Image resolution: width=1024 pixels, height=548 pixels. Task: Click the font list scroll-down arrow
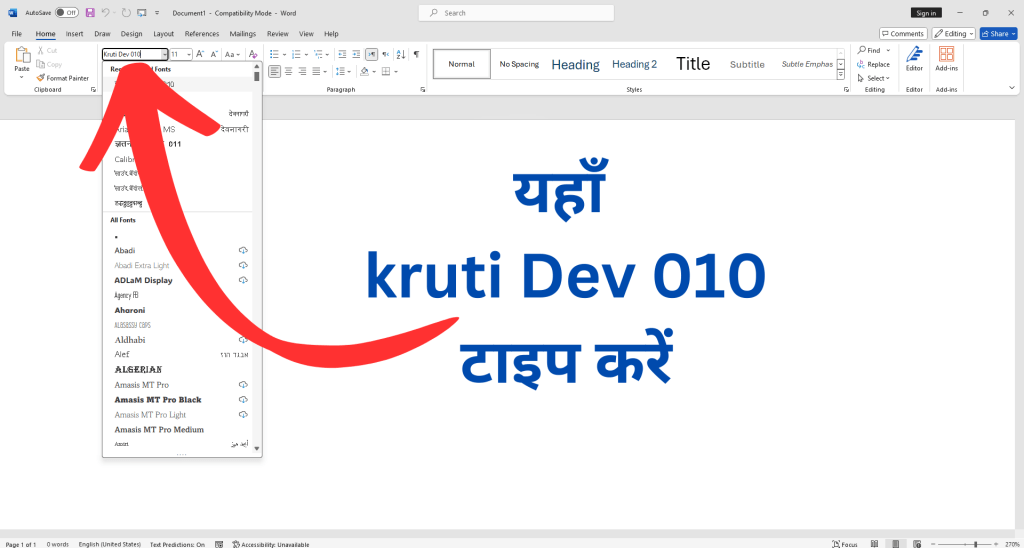pos(257,448)
